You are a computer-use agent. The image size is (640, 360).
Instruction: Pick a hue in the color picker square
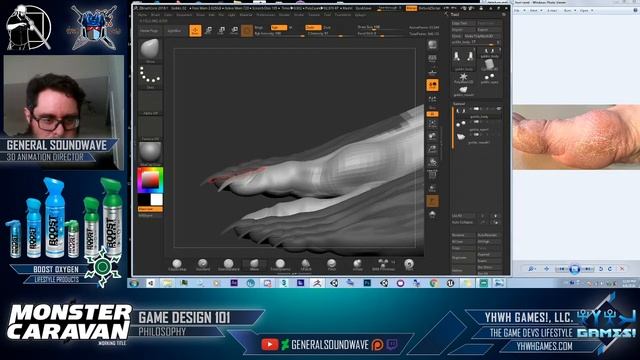(150, 180)
